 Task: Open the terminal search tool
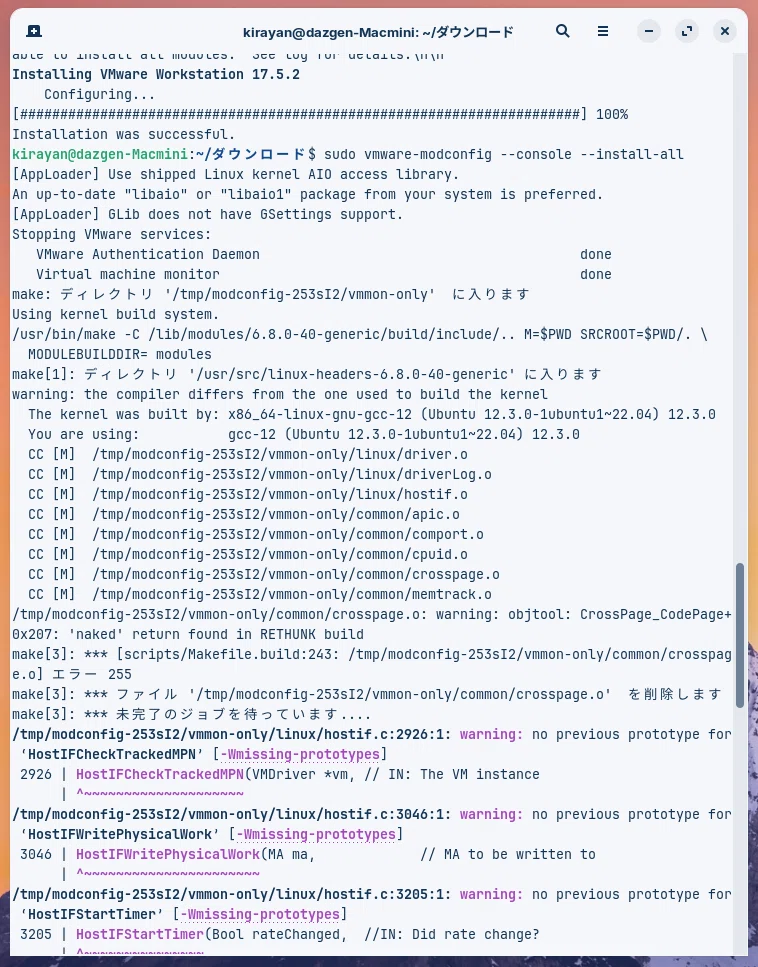(x=562, y=31)
